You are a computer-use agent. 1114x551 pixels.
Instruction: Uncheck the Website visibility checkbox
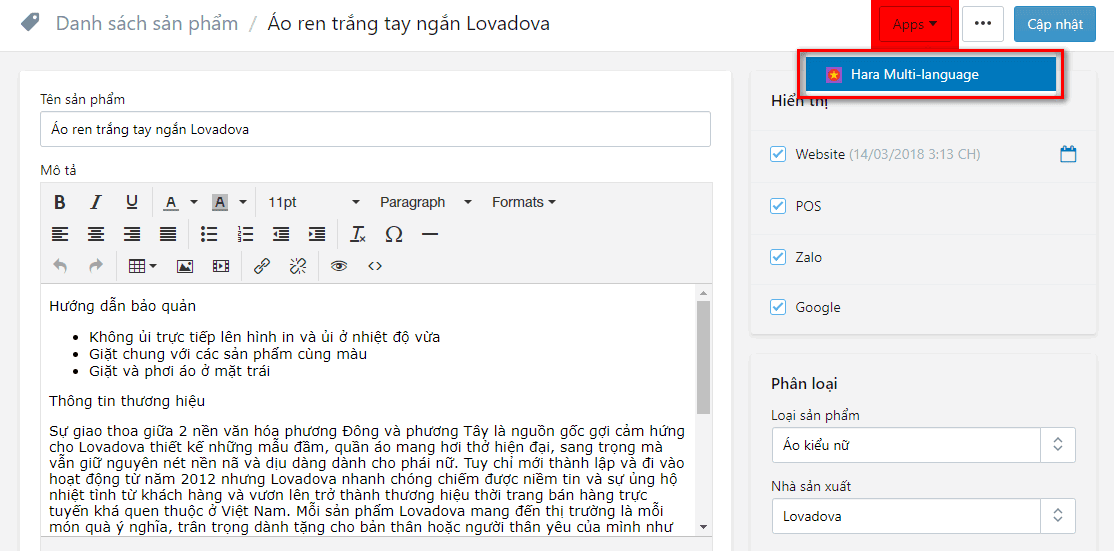click(778, 154)
